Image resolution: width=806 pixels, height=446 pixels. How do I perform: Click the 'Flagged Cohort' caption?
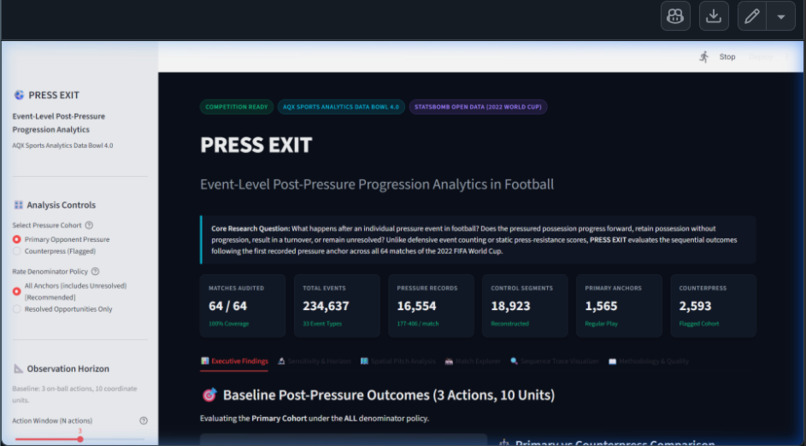[x=699, y=324]
